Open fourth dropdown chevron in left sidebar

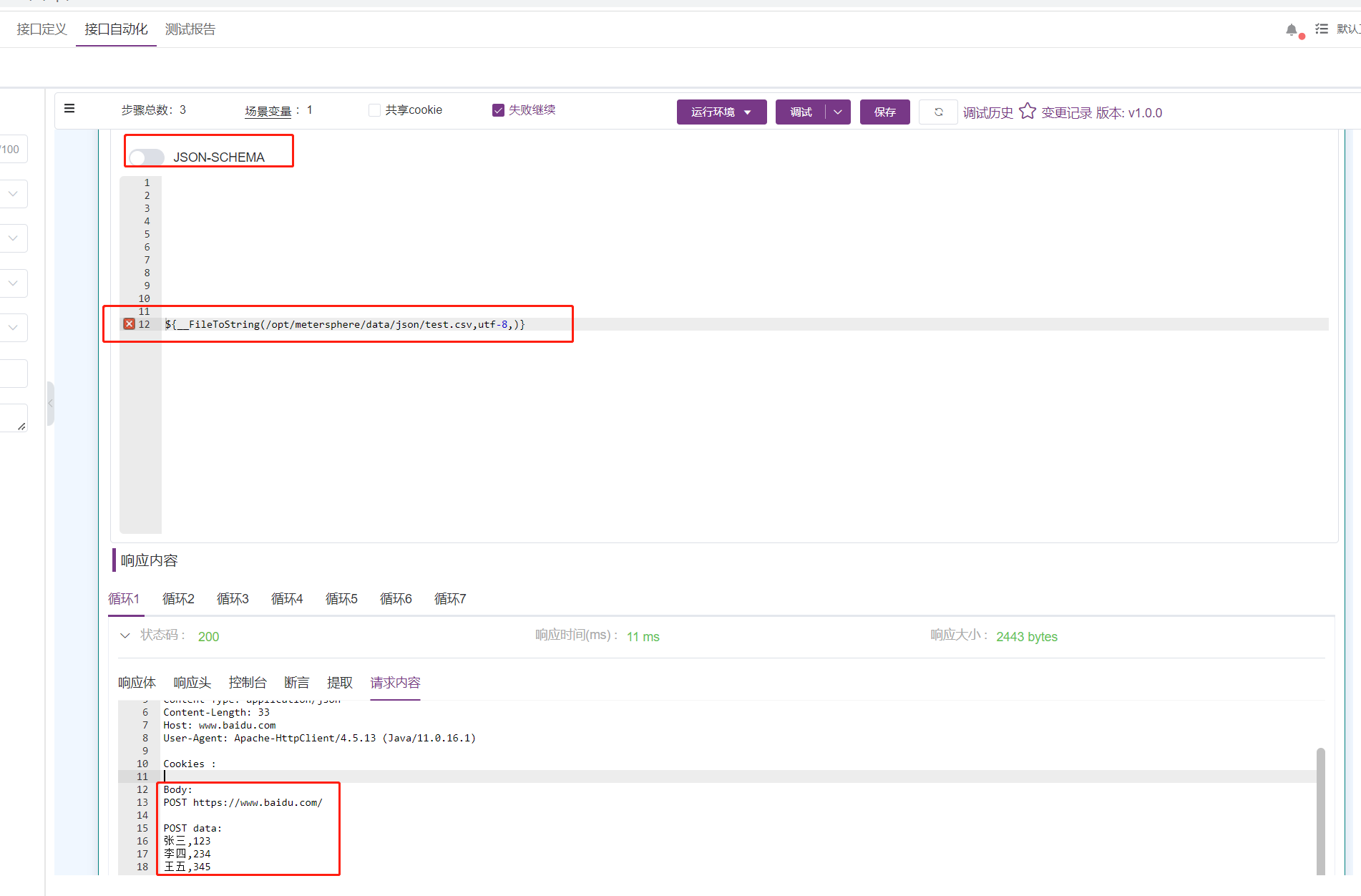pyautogui.click(x=13, y=328)
